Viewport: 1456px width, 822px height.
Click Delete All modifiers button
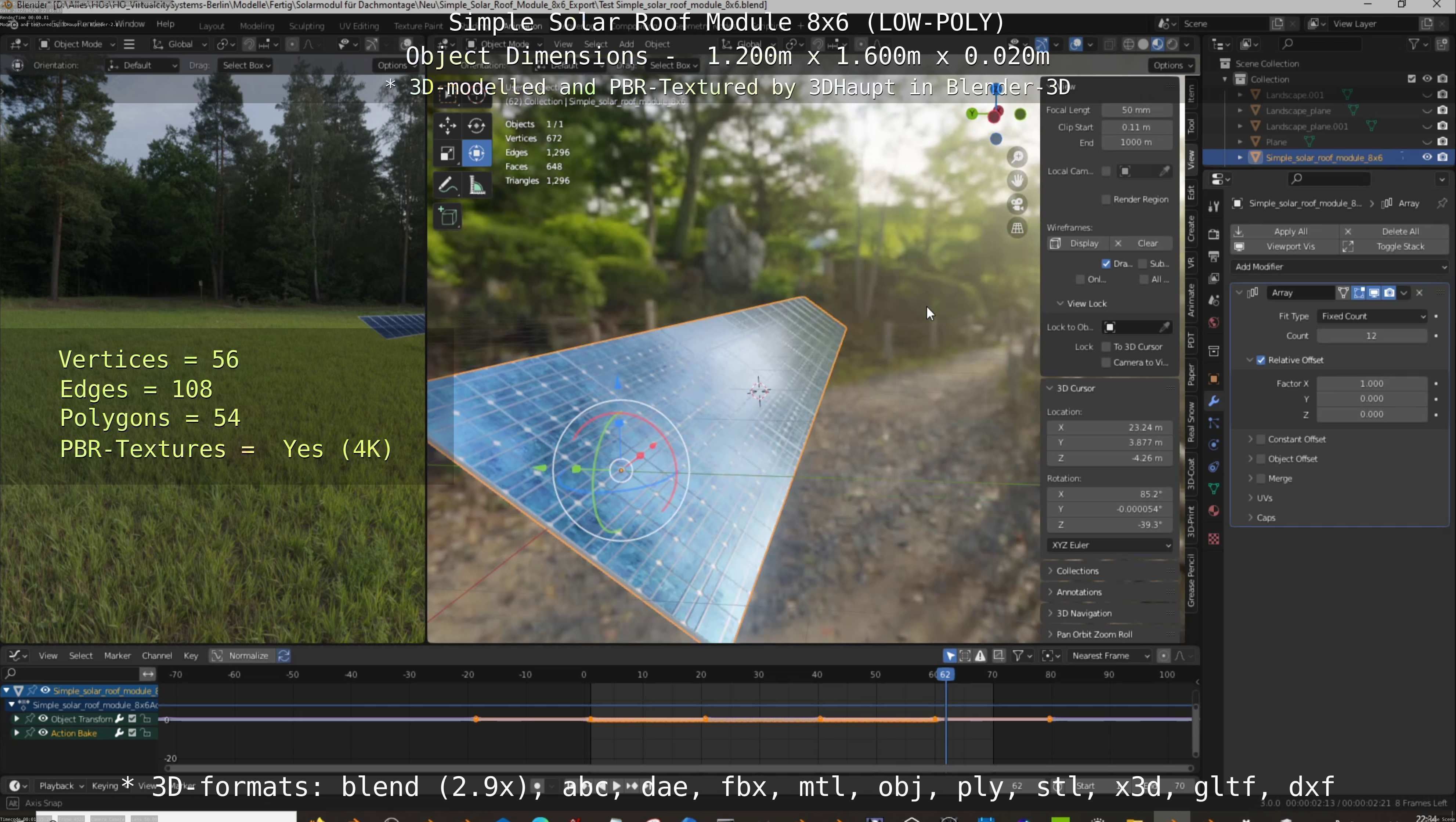coord(1394,232)
